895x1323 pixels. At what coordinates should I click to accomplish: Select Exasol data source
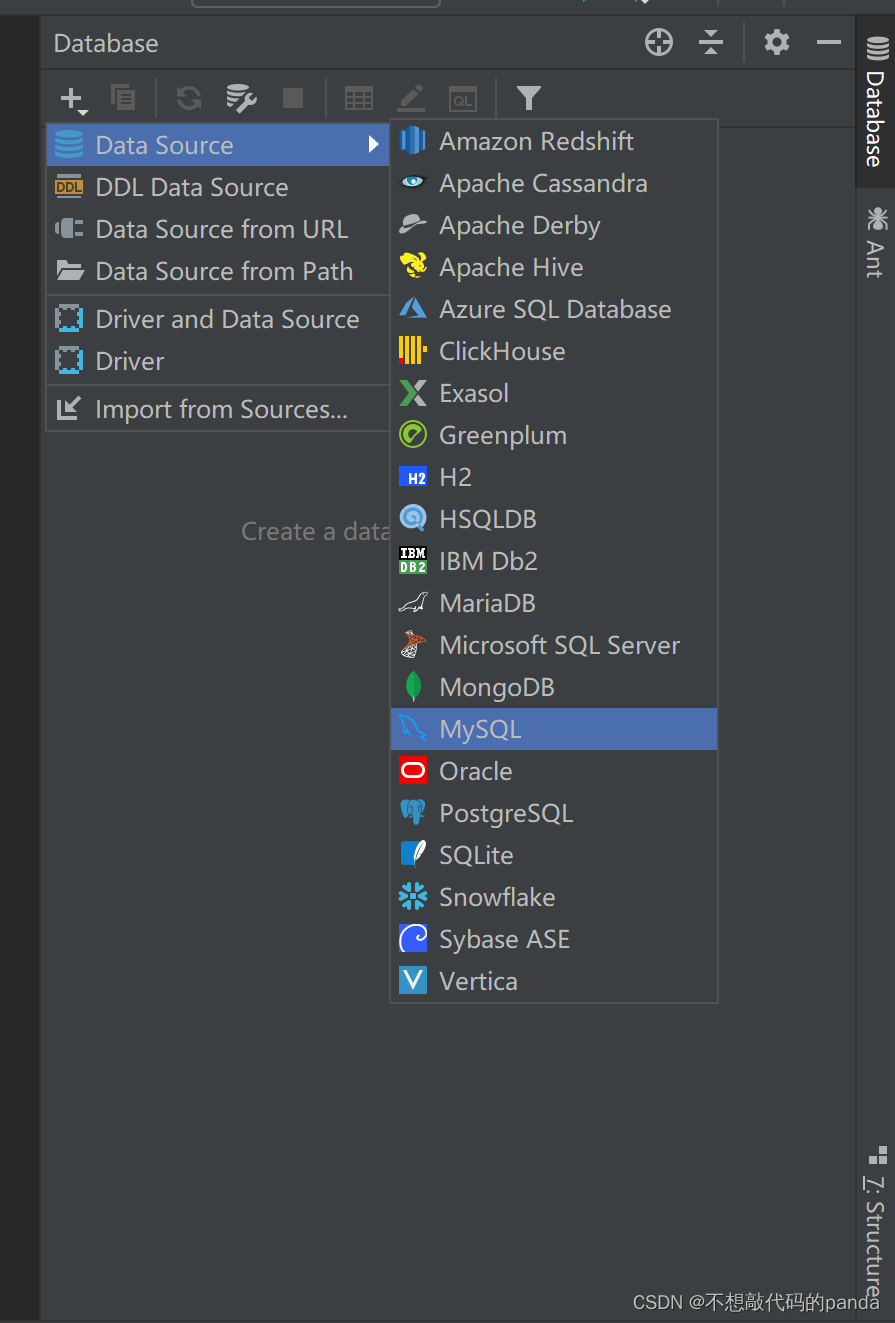[554, 393]
